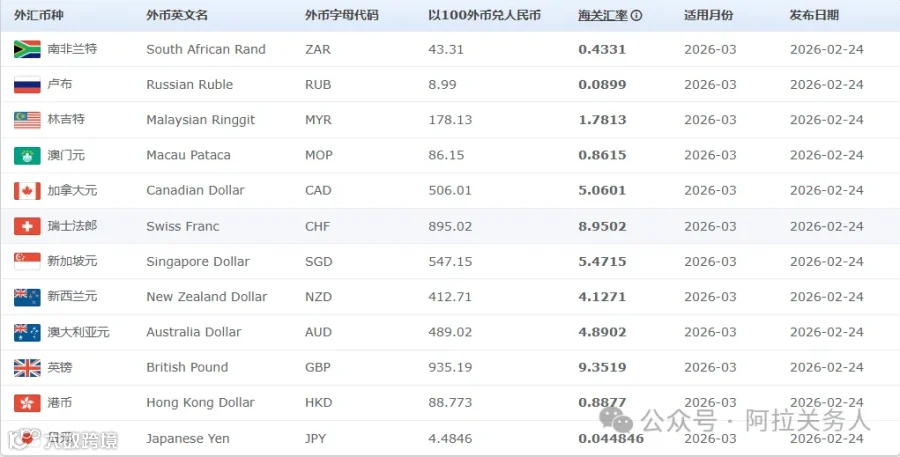Viewport: 900px width, 457px height.
Task: Click the South African flag icon
Action: pos(27,49)
